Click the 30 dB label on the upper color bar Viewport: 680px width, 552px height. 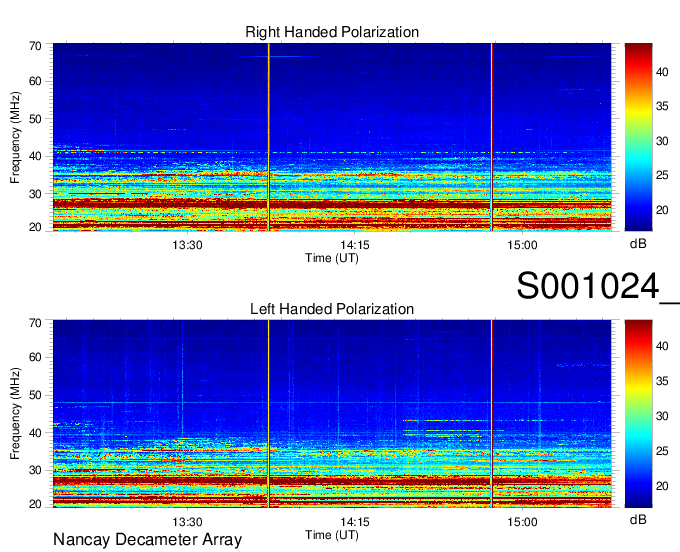pos(662,141)
